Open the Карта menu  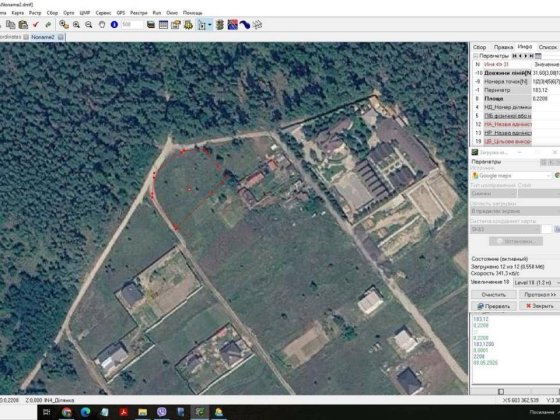point(18,13)
